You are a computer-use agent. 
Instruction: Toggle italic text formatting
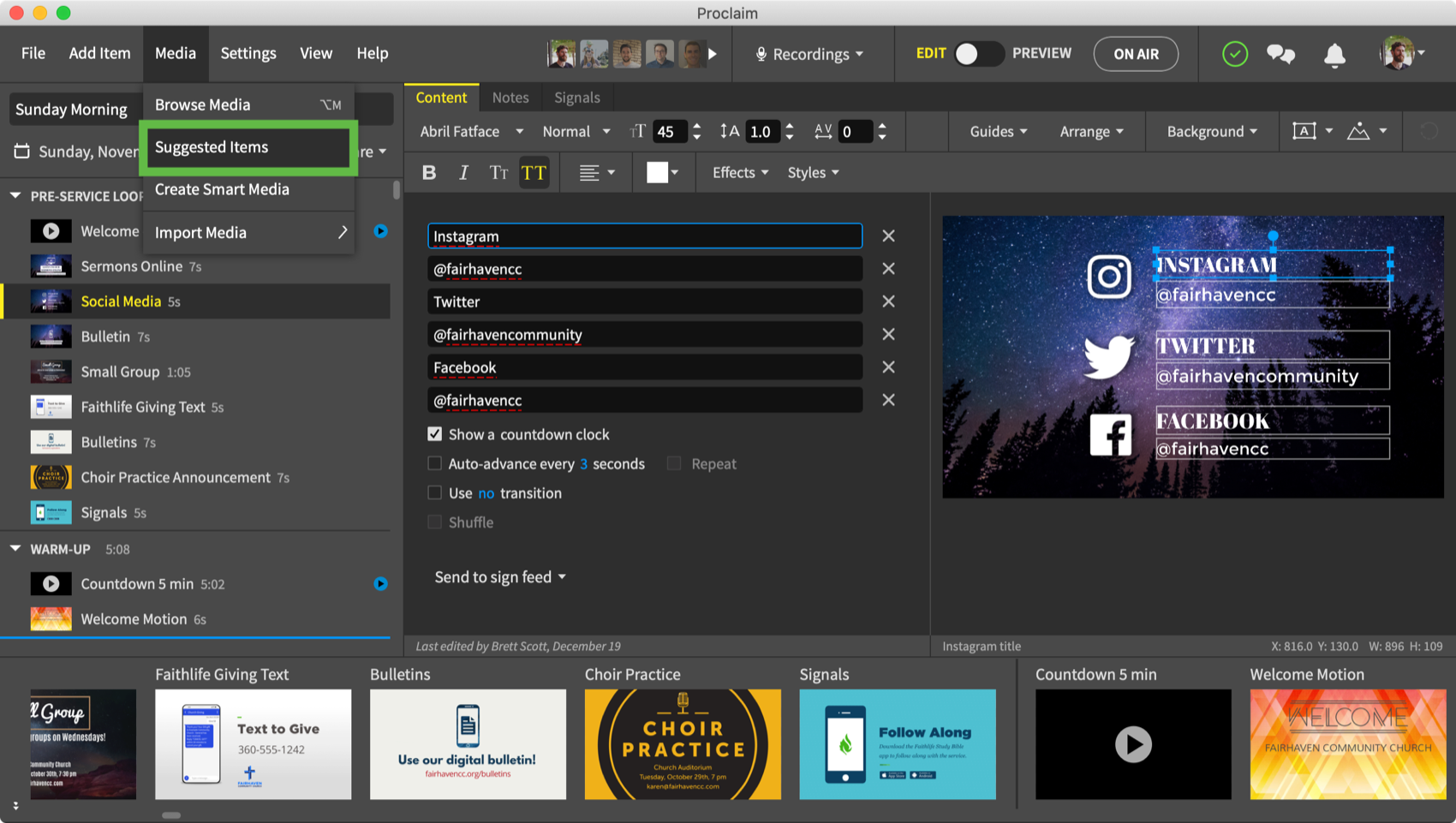click(x=463, y=173)
